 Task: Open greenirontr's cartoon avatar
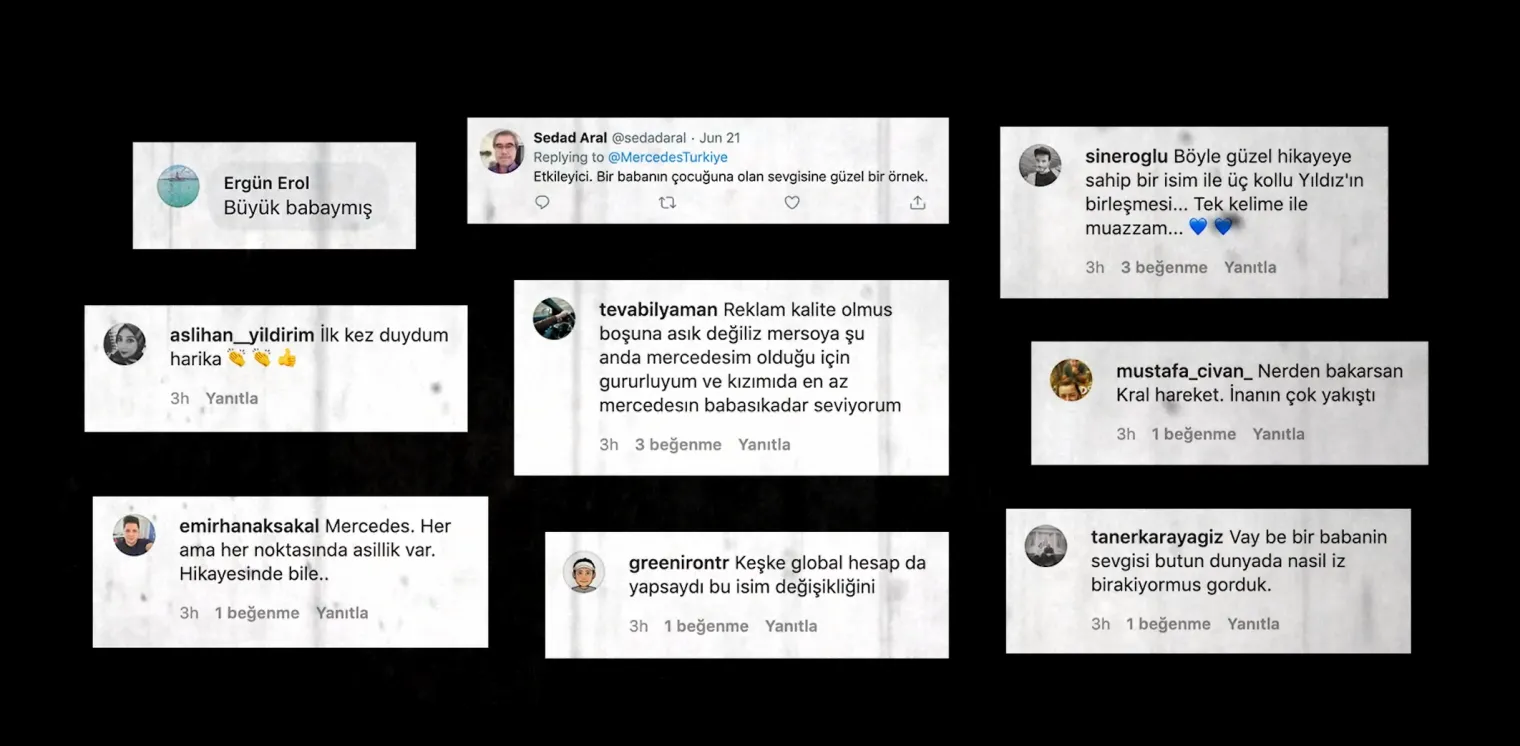(584, 572)
